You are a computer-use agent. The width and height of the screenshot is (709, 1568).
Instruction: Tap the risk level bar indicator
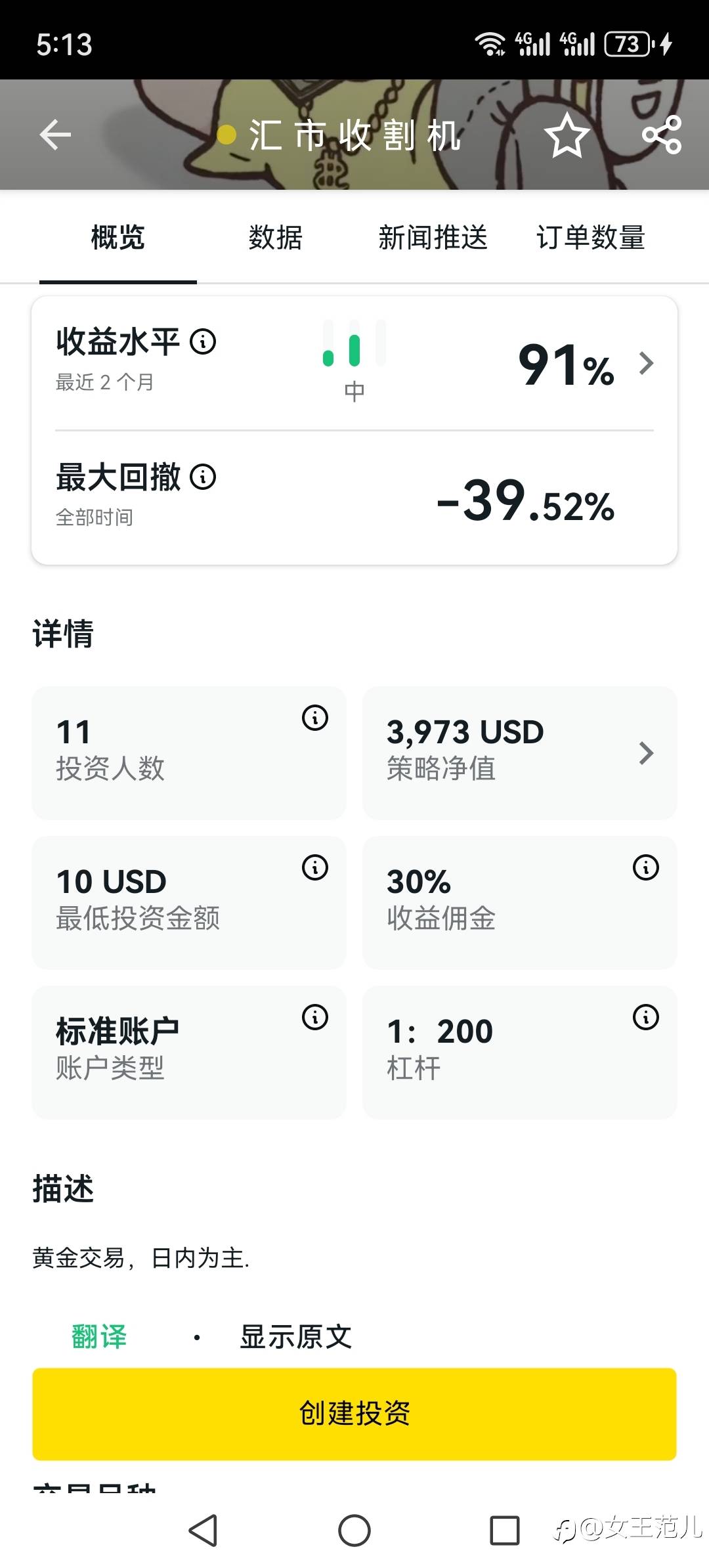click(354, 345)
